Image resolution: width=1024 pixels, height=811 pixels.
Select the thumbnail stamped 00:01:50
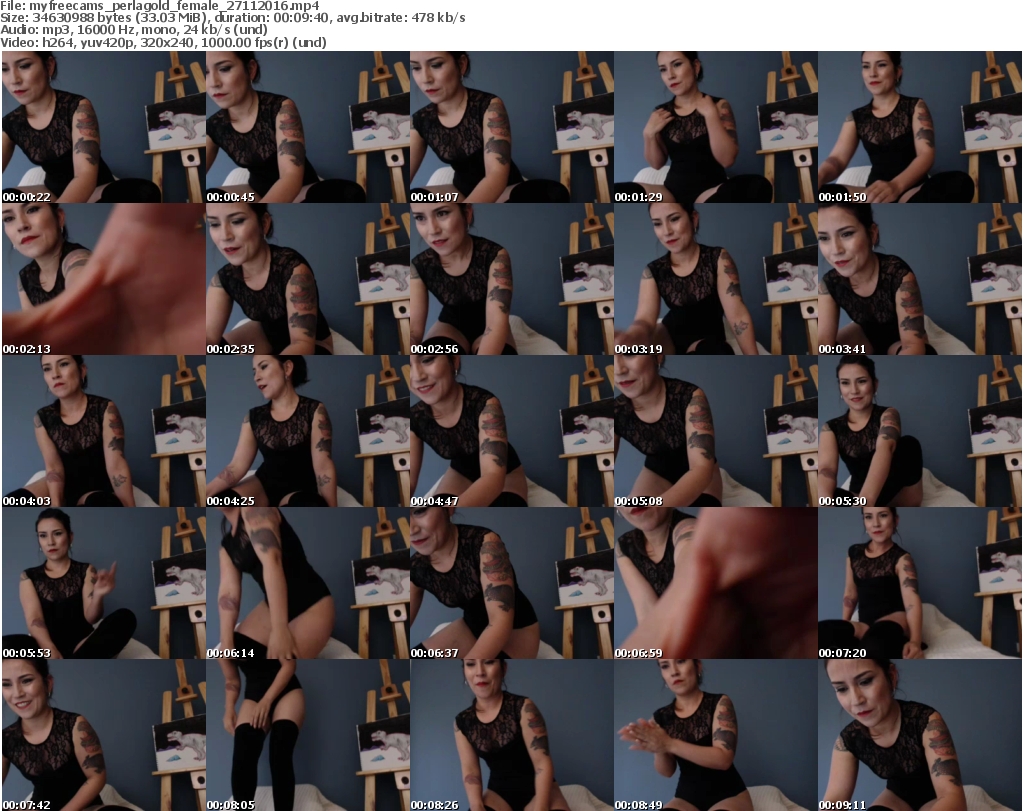click(920, 127)
